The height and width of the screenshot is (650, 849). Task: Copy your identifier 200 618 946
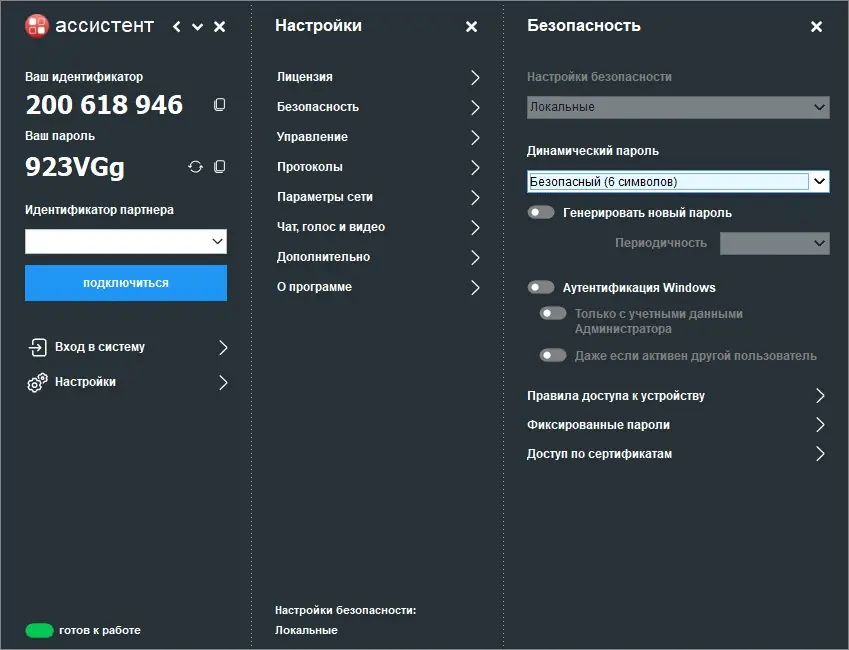220,105
